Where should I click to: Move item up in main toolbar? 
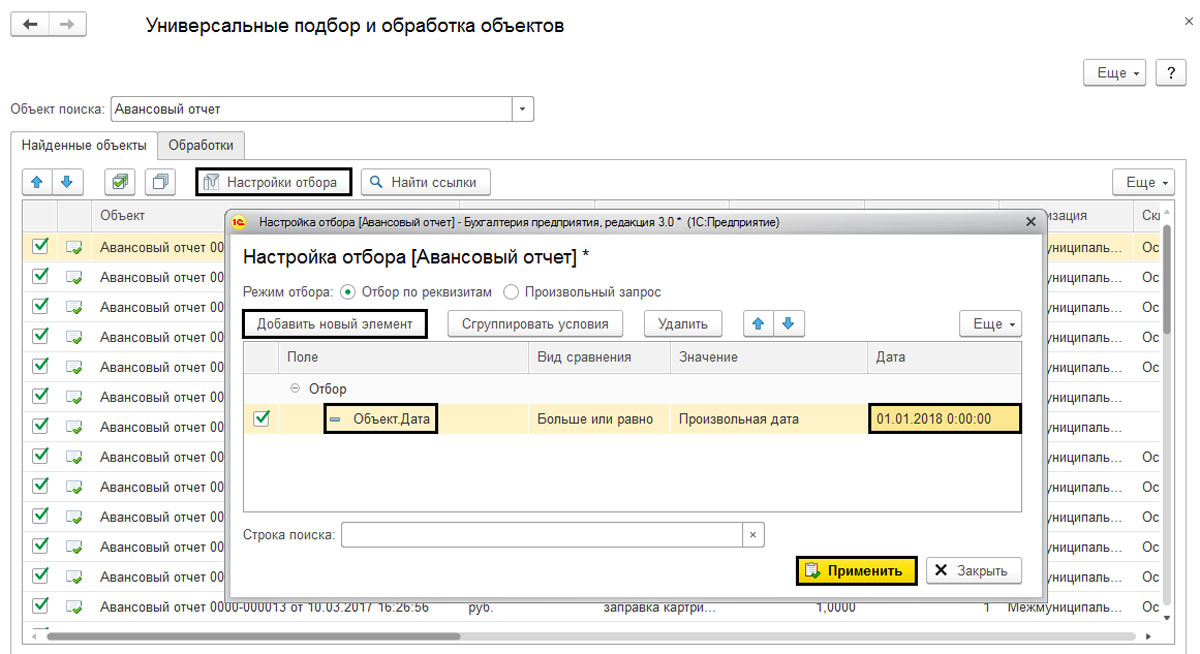pyautogui.click(x=37, y=182)
